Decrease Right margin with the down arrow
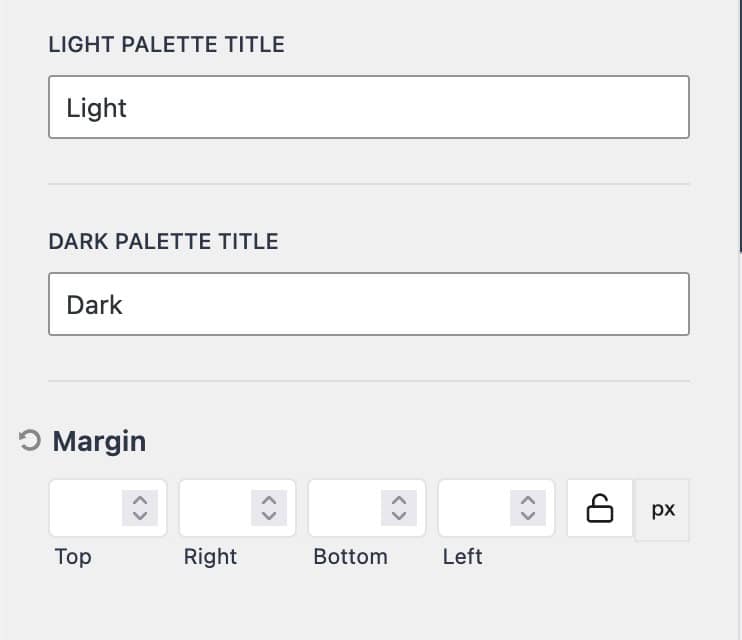Viewport: 742px width, 640px height. [269, 516]
